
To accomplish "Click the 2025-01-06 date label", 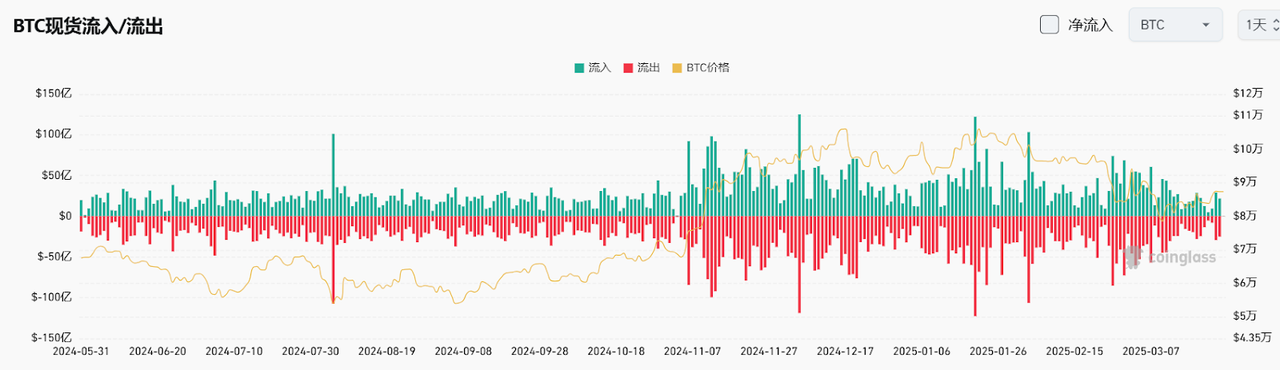I will click(921, 352).
